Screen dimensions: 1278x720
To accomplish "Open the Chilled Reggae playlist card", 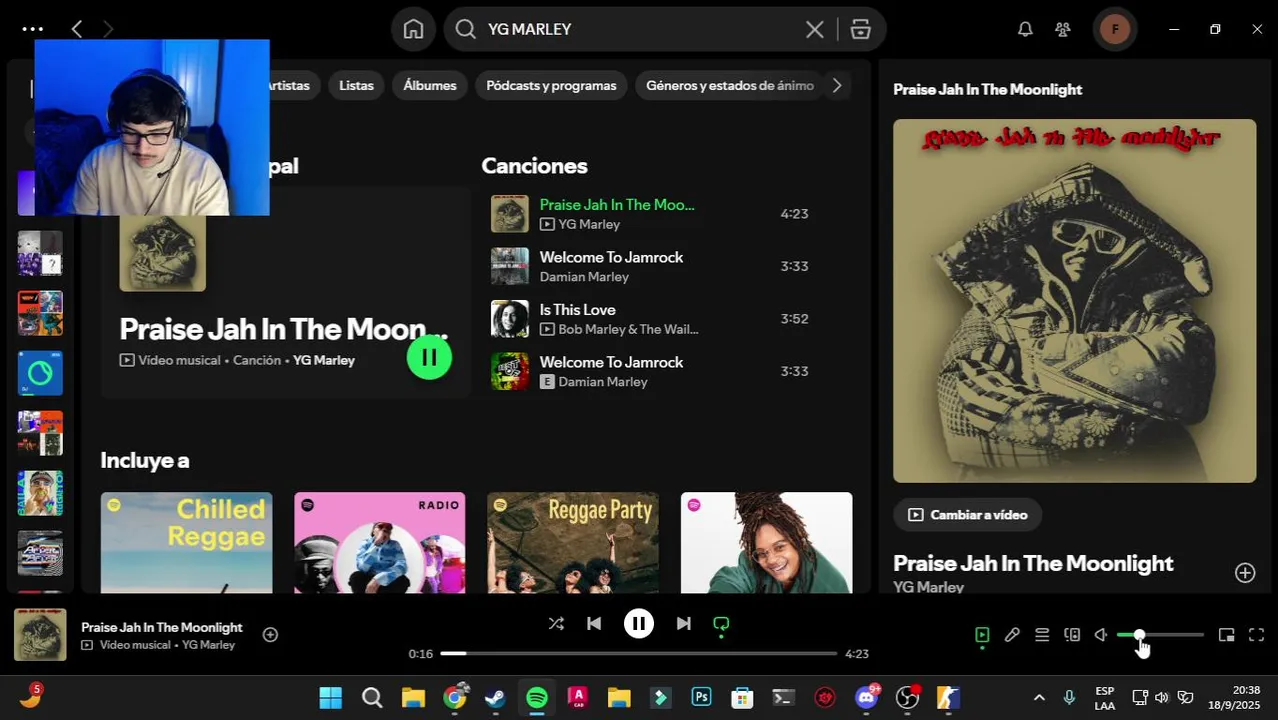I will [186, 542].
